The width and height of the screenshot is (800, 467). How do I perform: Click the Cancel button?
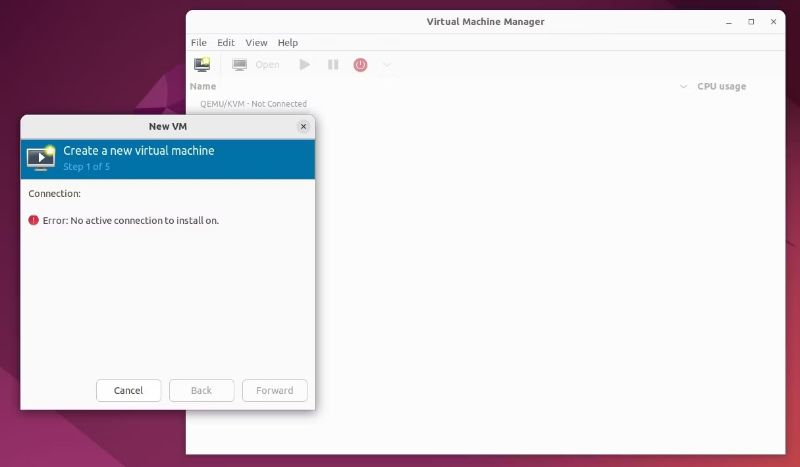tap(128, 390)
